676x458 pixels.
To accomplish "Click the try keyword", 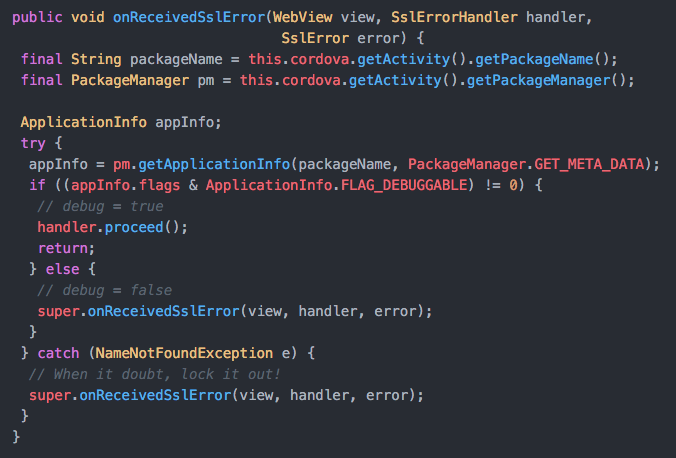I will pos(33,143).
